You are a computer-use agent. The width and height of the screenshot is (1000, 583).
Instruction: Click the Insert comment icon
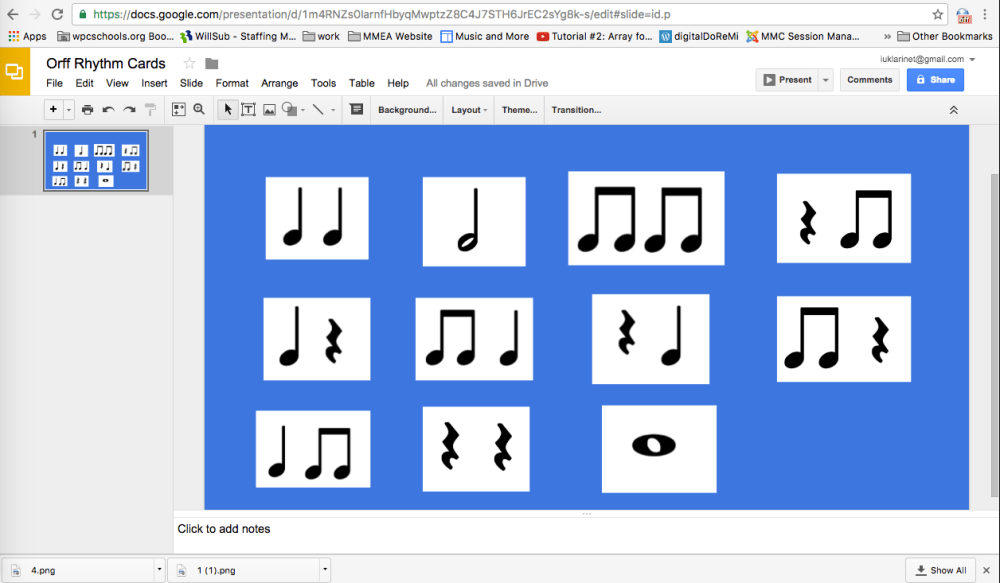356,110
